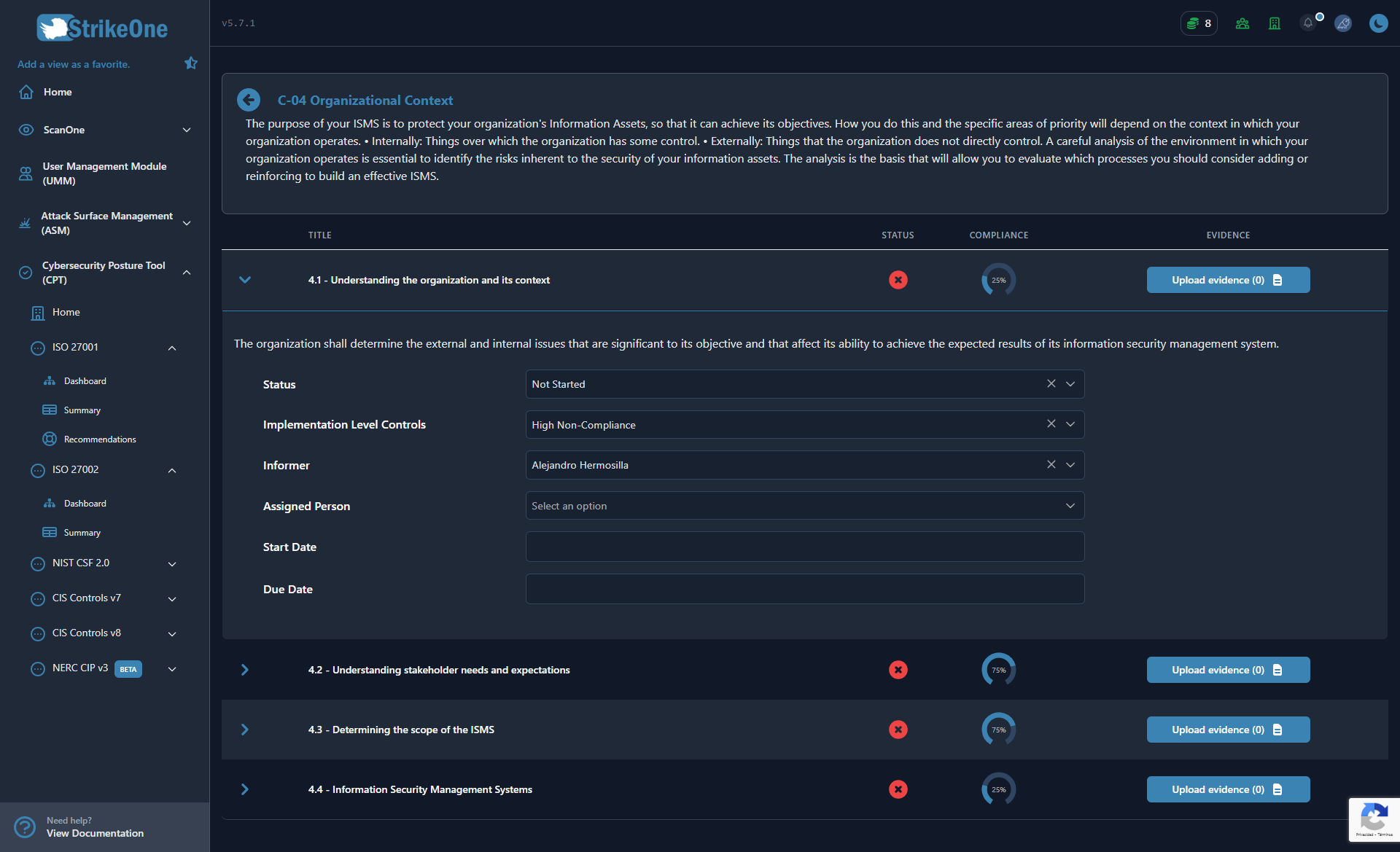
Task: Open the notifications bell
Action: coord(1308,23)
